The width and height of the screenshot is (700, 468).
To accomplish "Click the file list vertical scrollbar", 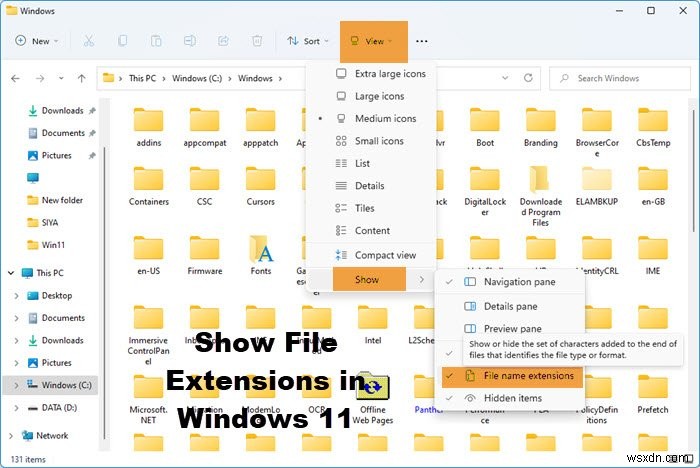I will pyautogui.click(x=693, y=171).
